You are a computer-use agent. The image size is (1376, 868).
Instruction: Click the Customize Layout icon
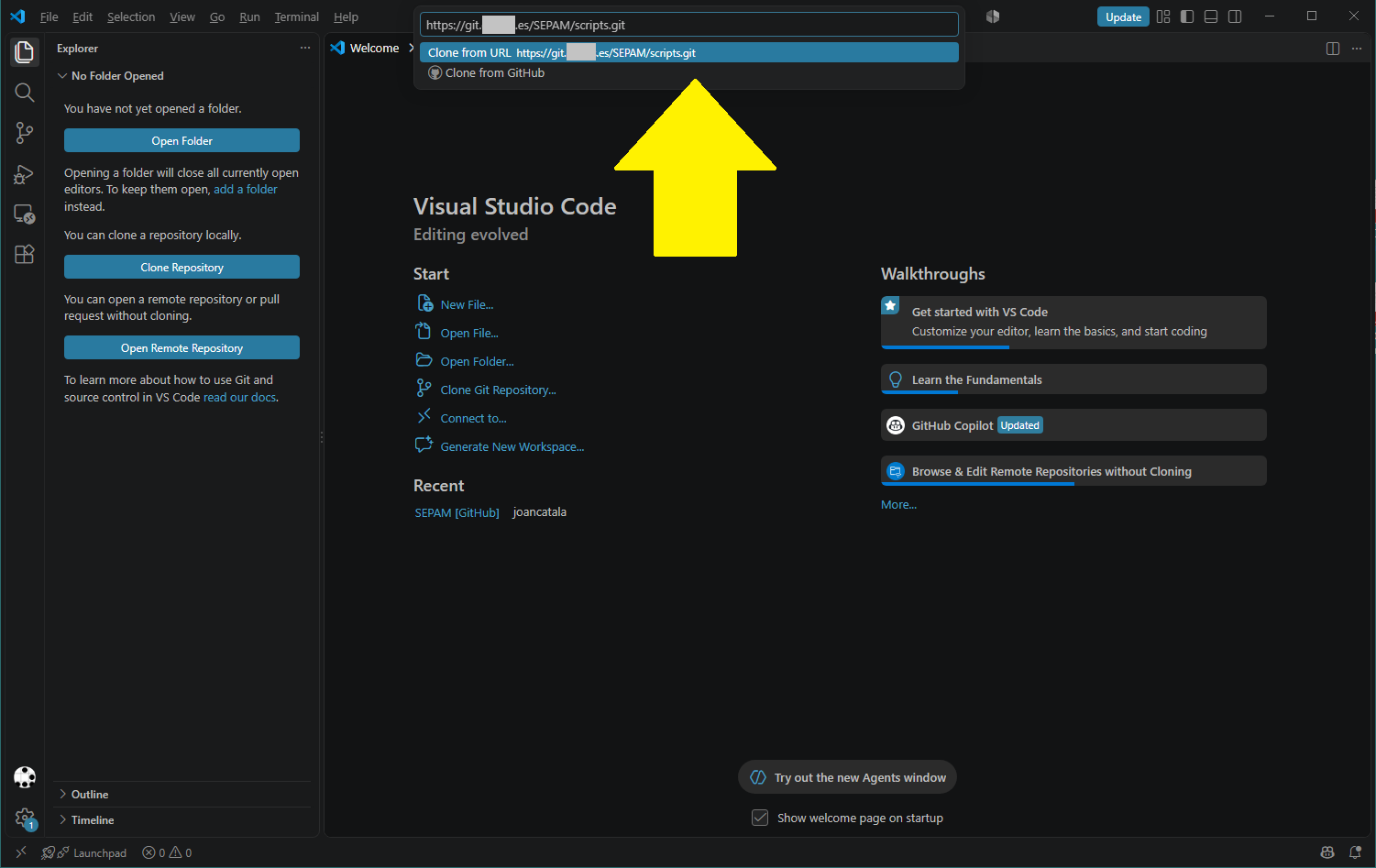point(1163,16)
